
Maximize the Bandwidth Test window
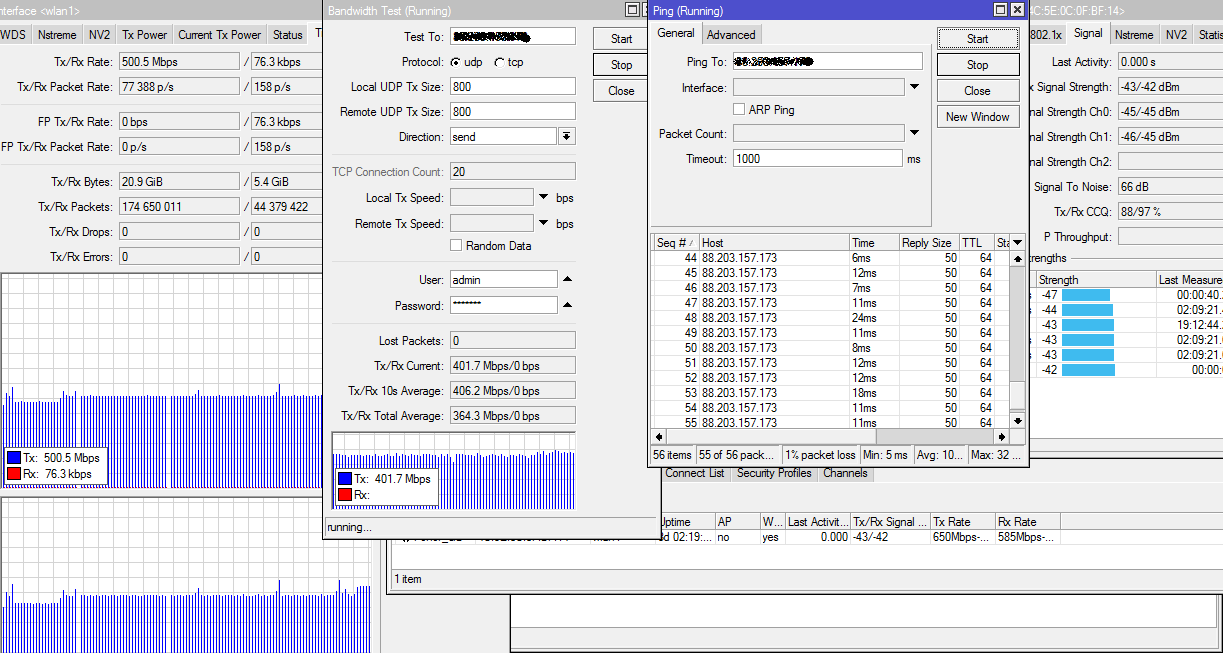(x=631, y=9)
